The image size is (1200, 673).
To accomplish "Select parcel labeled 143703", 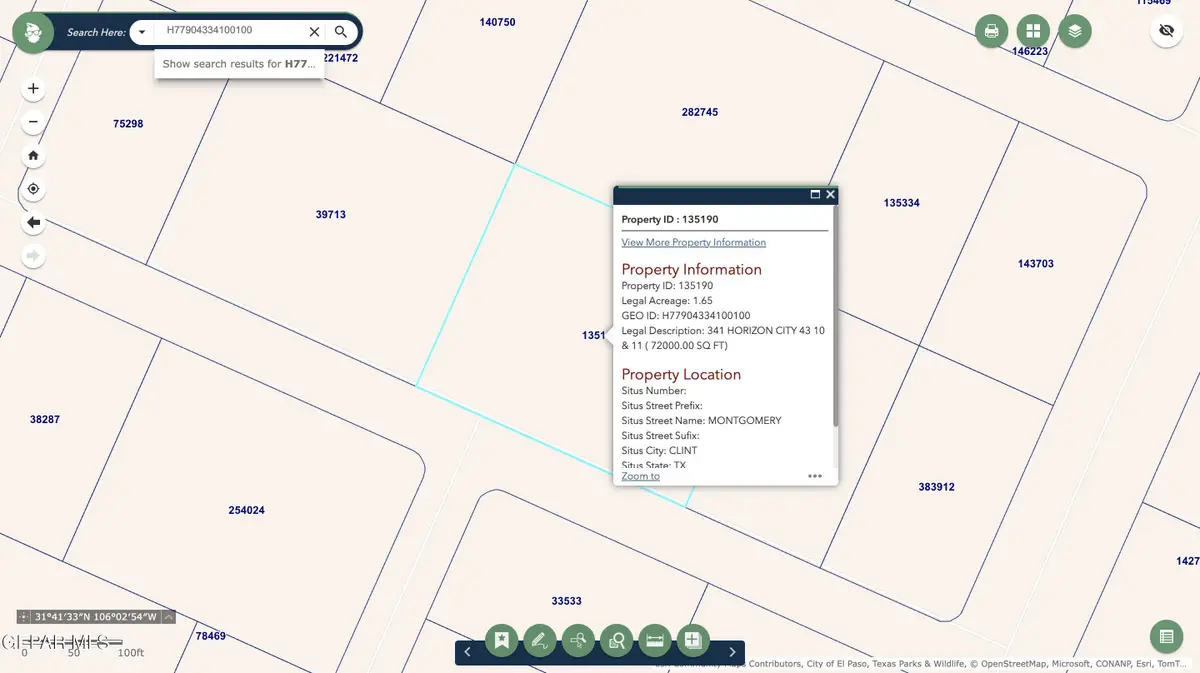I will click(1036, 264).
